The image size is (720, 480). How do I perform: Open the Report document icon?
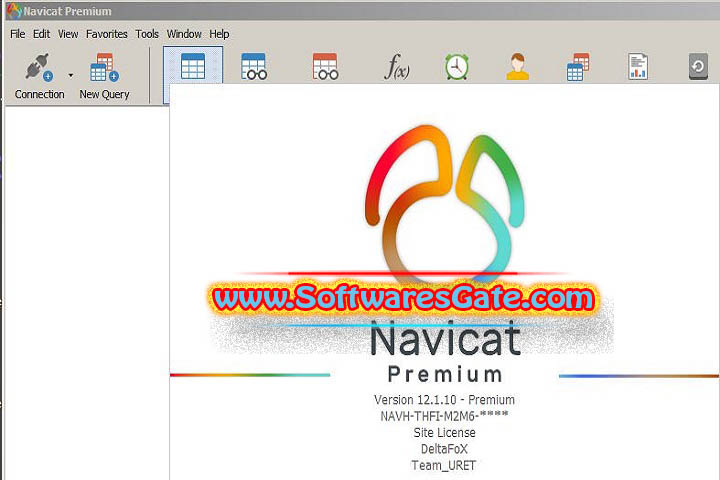tap(638, 67)
